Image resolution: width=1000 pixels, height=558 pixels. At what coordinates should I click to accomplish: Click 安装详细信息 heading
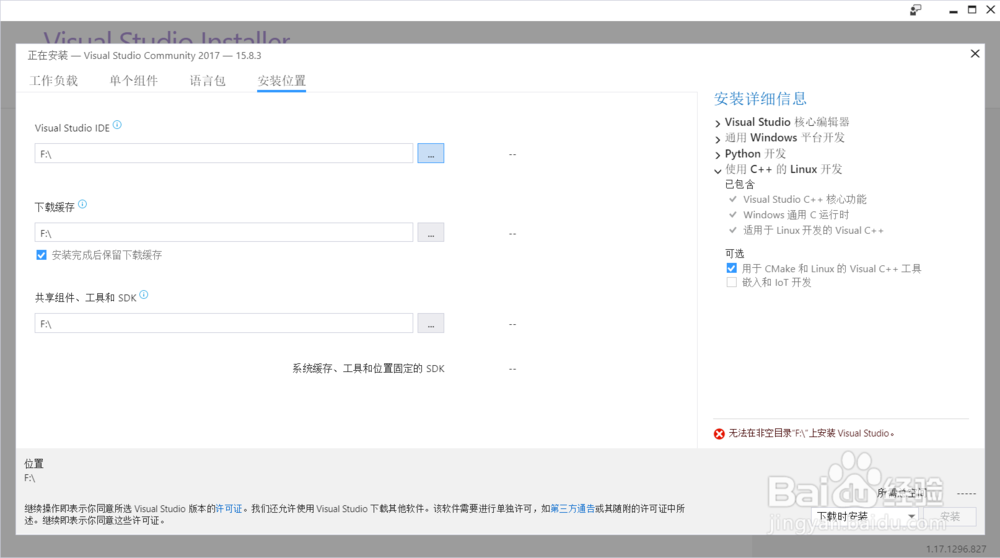pos(760,99)
